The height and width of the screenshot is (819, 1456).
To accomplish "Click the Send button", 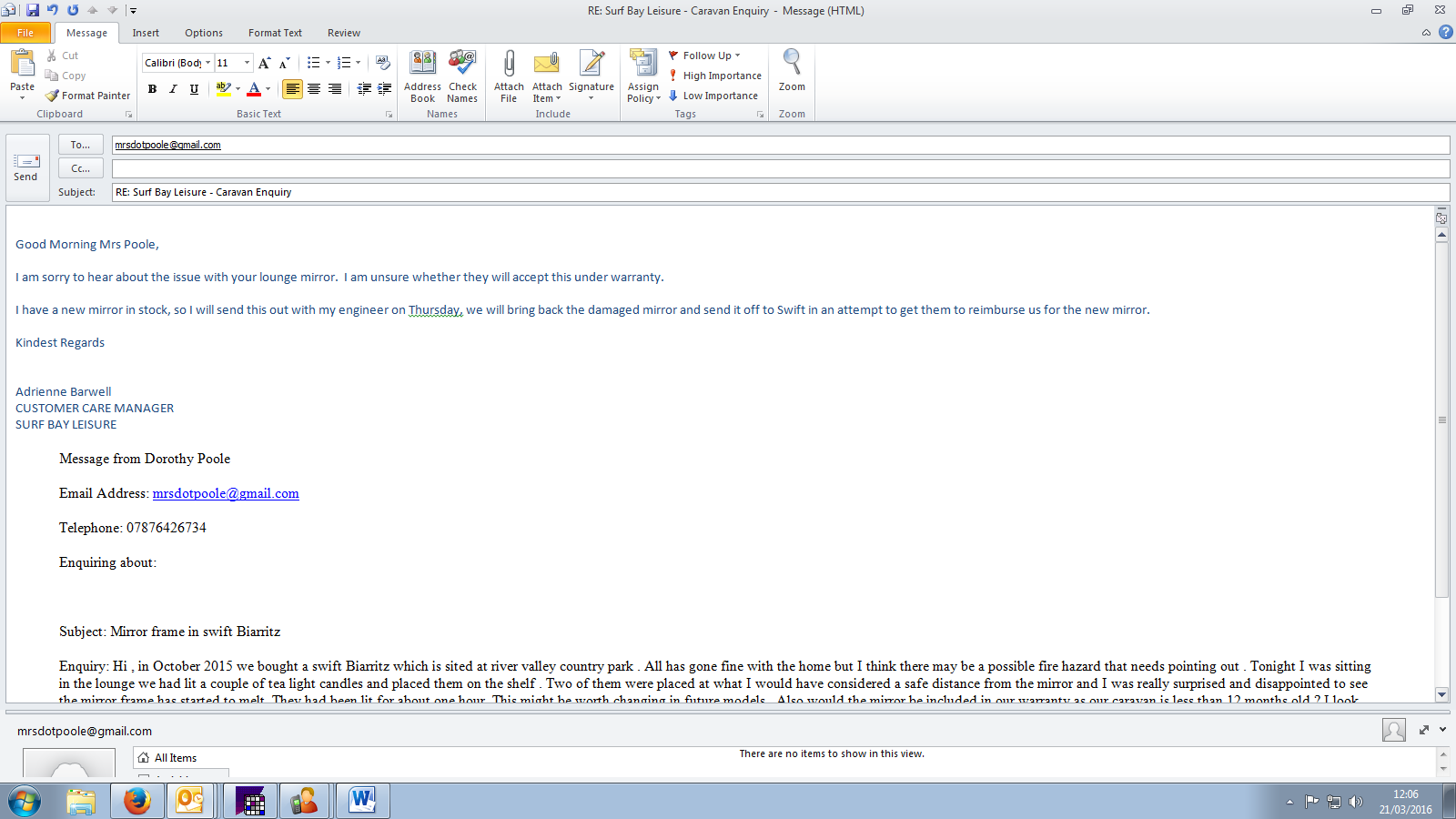I will coord(25,167).
